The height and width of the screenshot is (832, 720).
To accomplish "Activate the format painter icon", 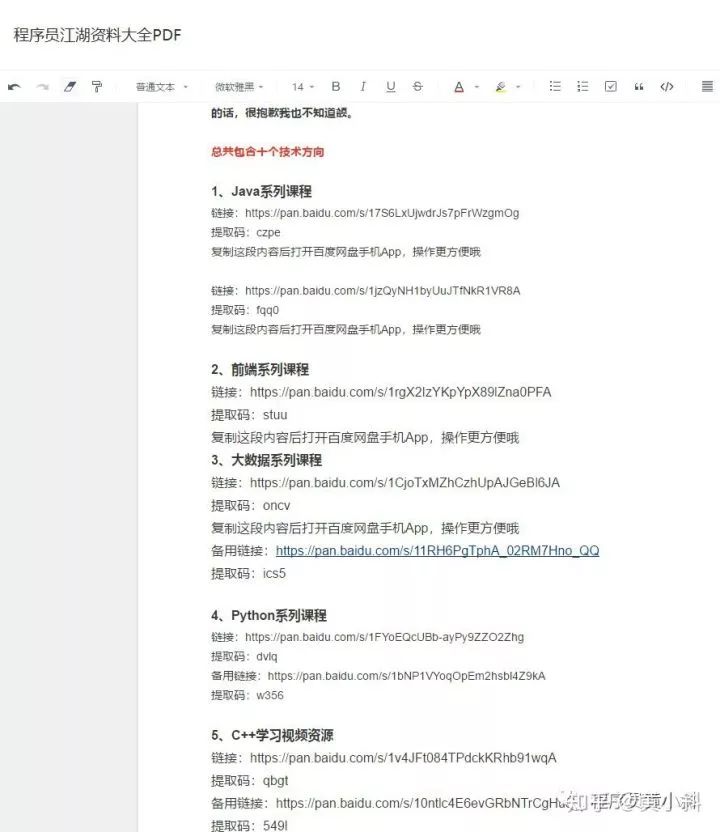I will (x=97, y=86).
